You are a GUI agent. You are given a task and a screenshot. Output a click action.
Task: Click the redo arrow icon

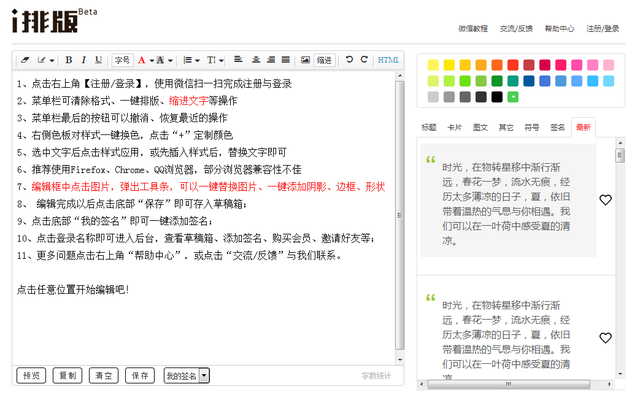(364, 61)
